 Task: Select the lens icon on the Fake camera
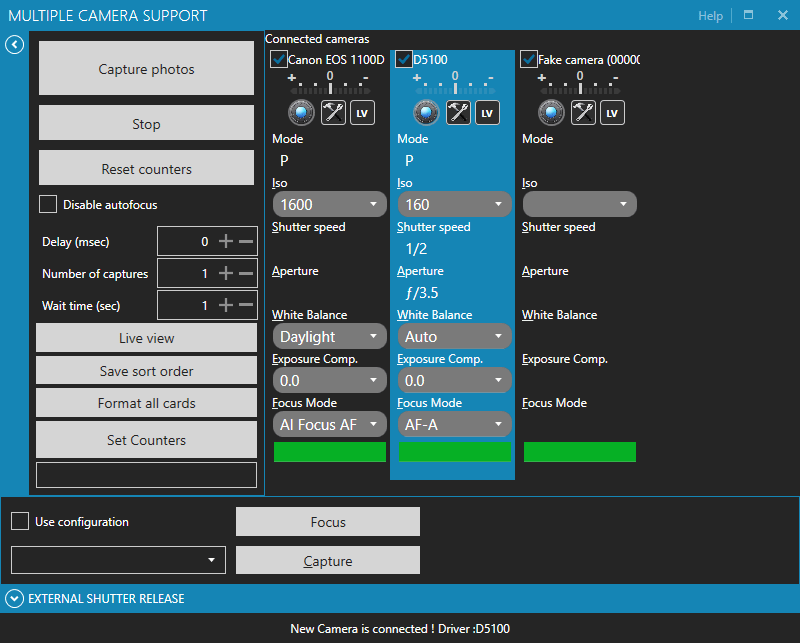point(551,112)
